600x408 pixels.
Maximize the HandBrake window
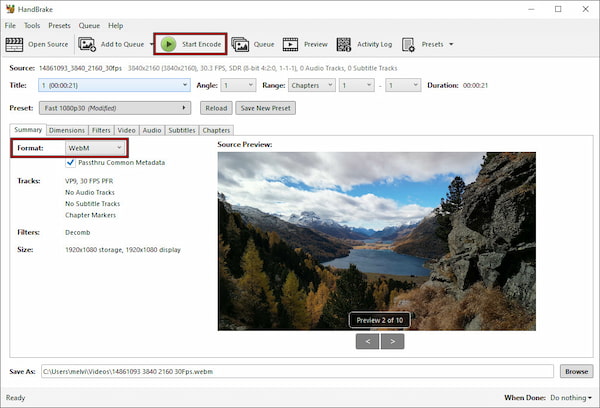click(x=558, y=9)
